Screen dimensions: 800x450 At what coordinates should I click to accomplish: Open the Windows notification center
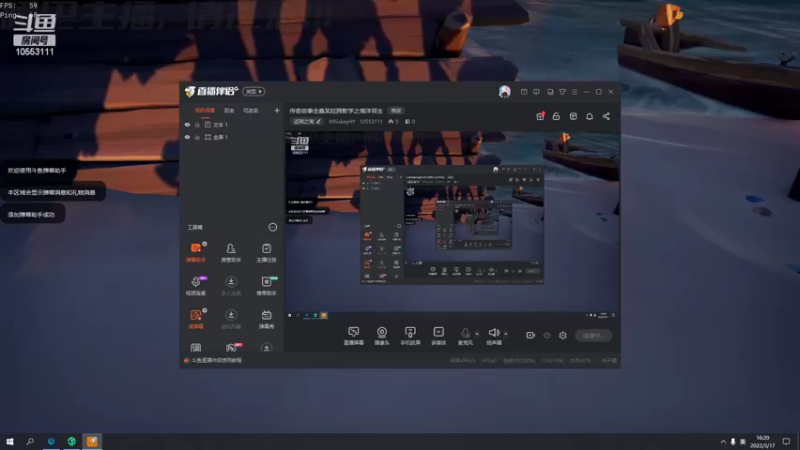pos(786,441)
